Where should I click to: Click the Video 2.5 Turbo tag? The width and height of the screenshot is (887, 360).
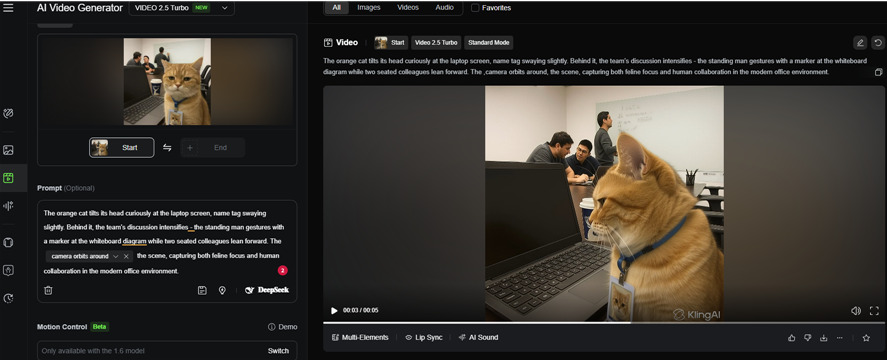[436, 42]
